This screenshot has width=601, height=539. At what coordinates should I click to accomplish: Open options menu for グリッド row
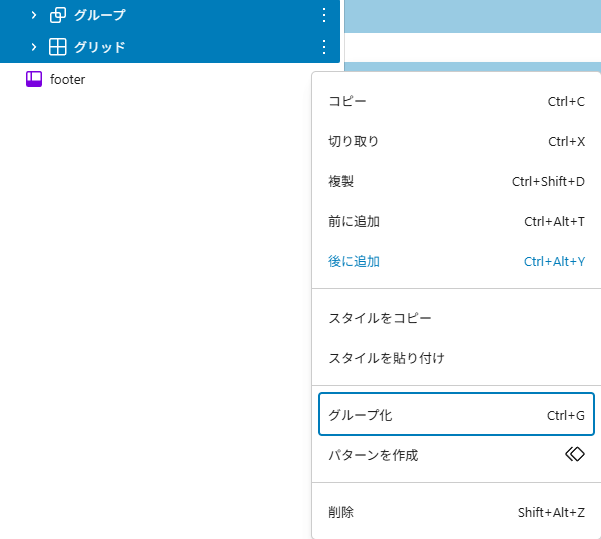pos(324,47)
